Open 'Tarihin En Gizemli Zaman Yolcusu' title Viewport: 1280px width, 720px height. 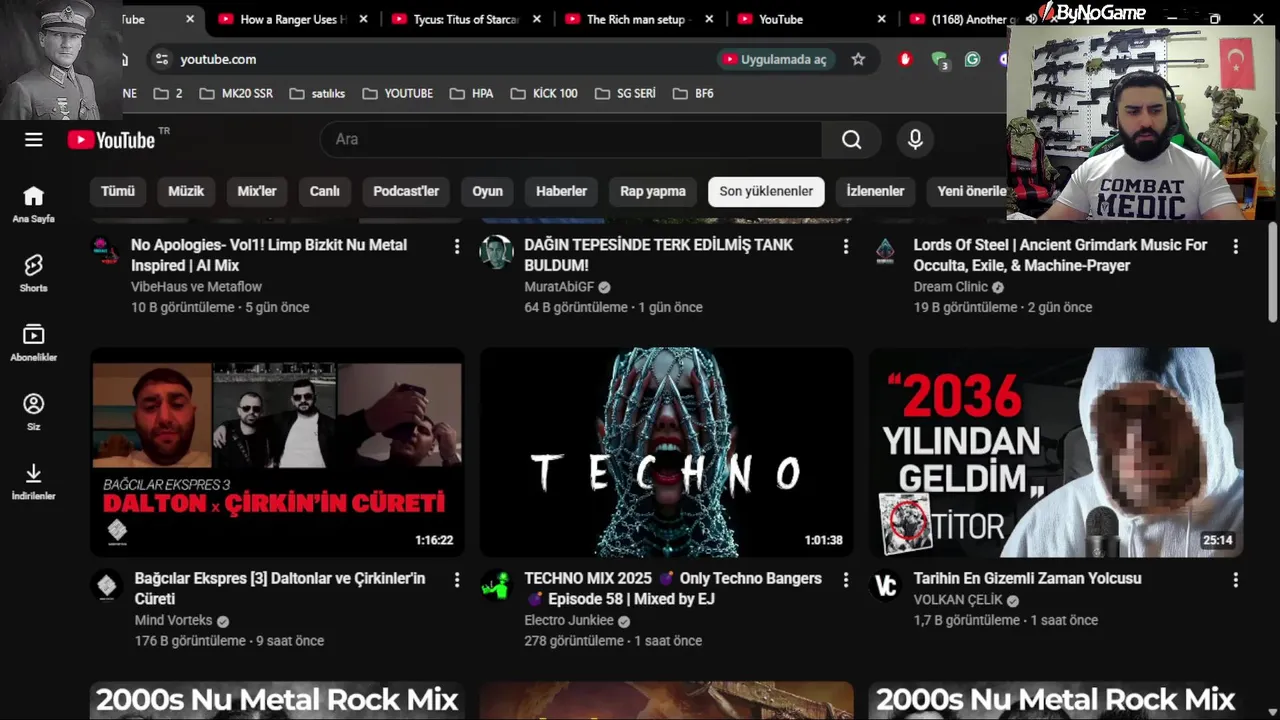click(x=1027, y=578)
